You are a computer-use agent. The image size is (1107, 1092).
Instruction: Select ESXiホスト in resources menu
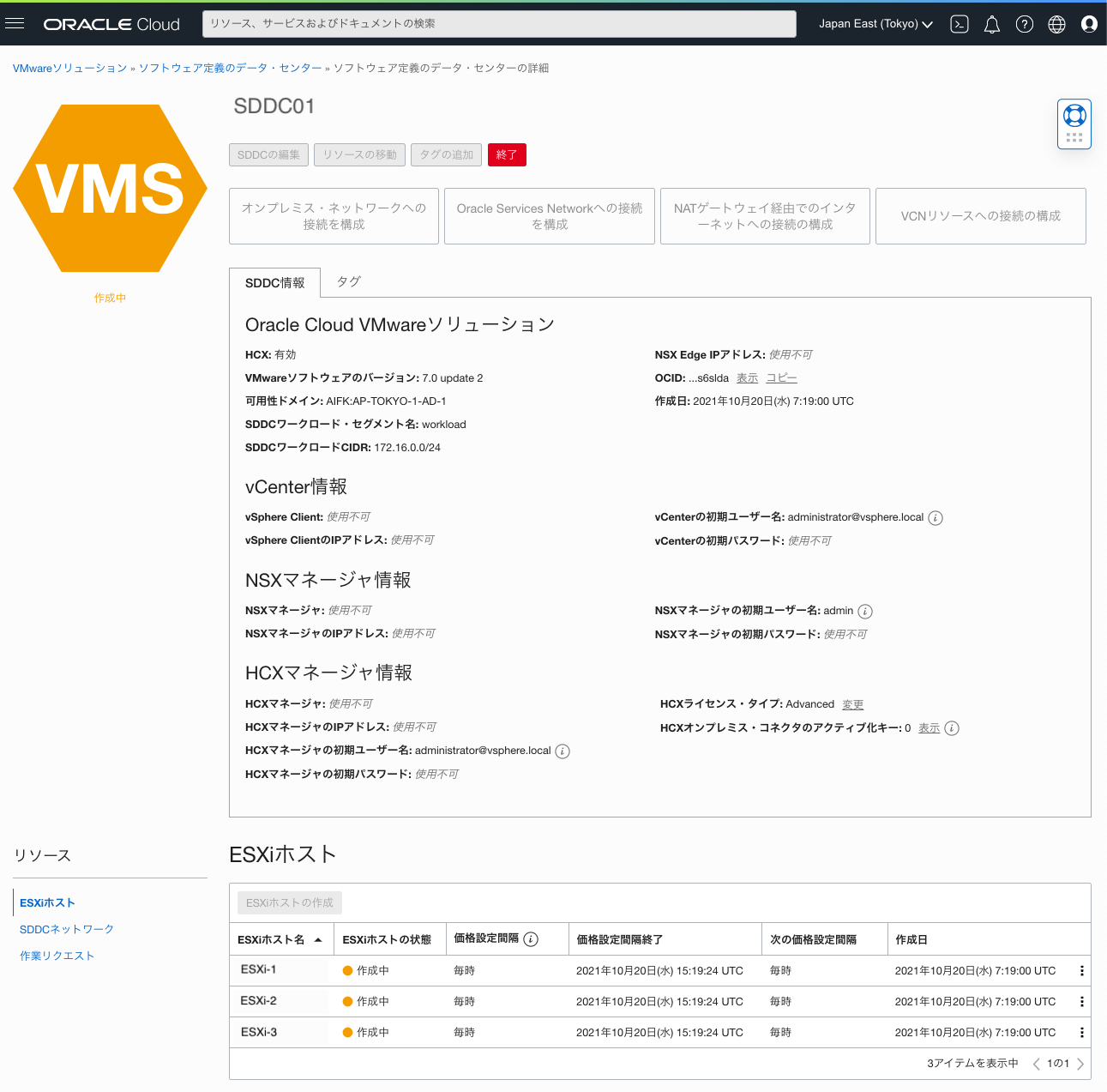tap(47, 903)
